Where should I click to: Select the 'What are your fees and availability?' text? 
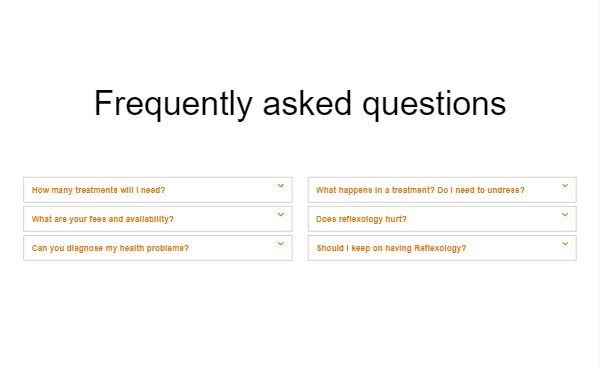(x=103, y=219)
